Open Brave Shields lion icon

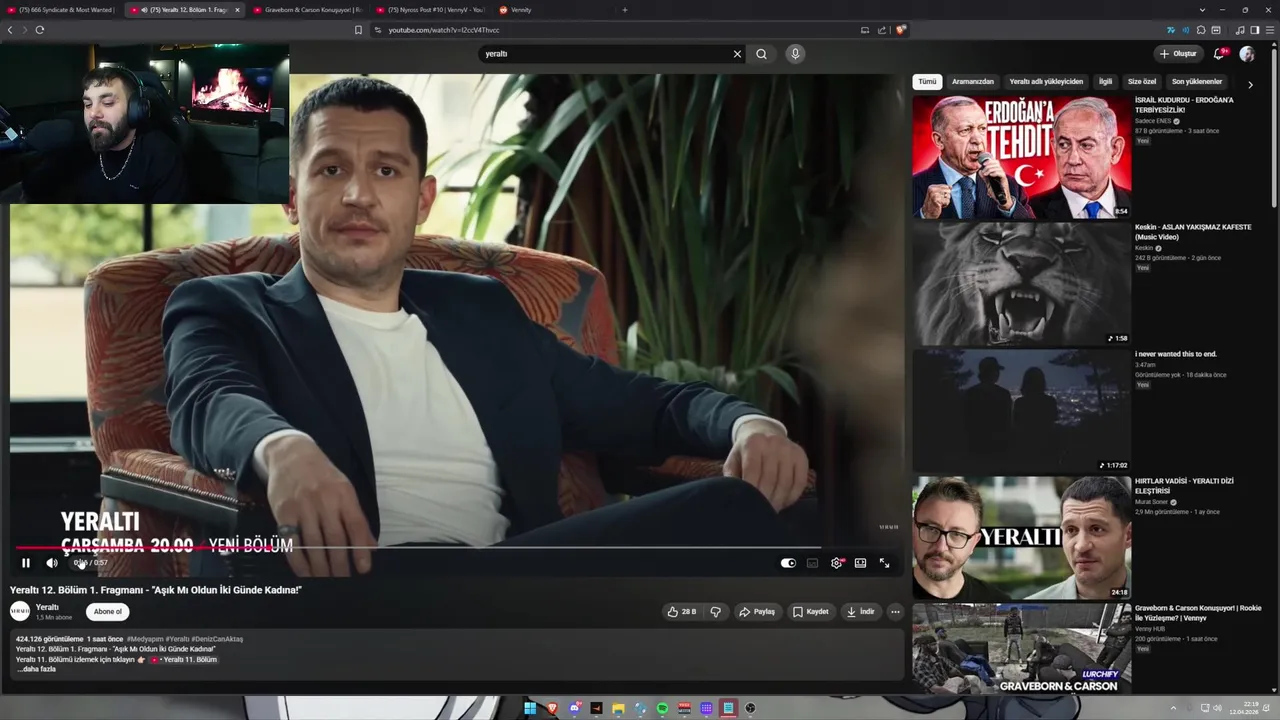(x=900, y=30)
